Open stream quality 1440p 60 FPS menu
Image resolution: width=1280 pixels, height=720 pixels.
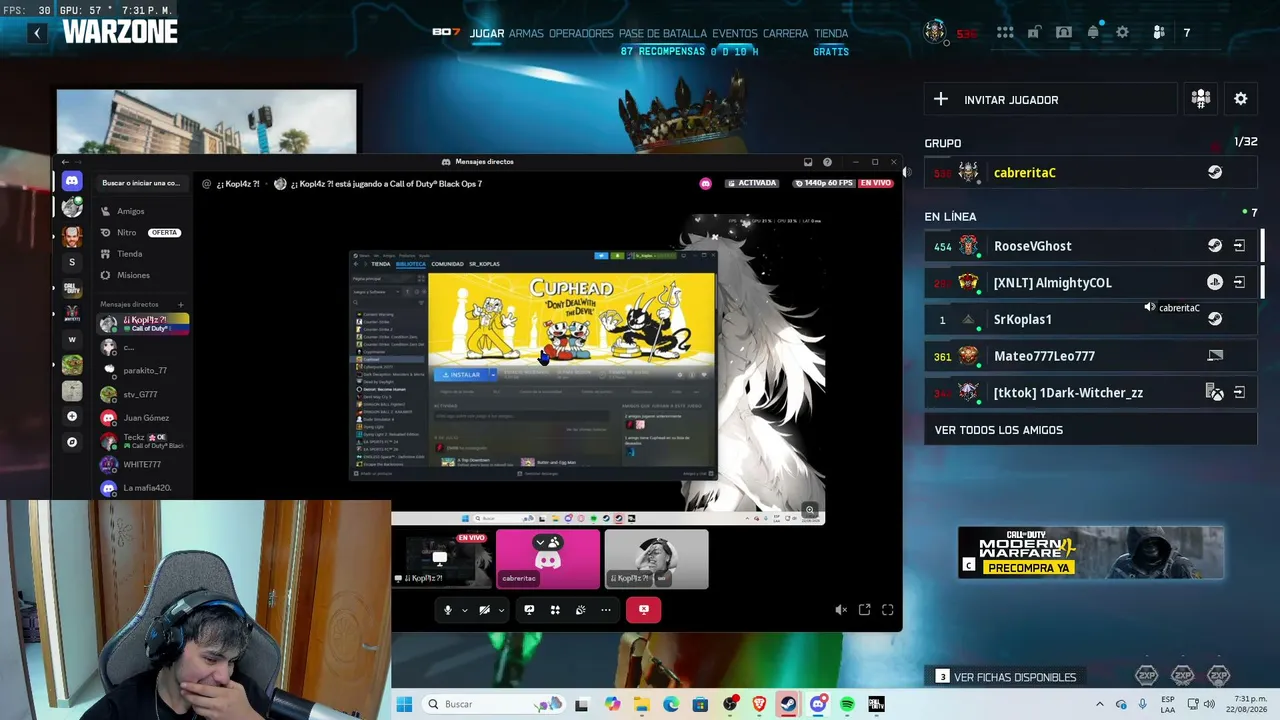tap(822, 183)
